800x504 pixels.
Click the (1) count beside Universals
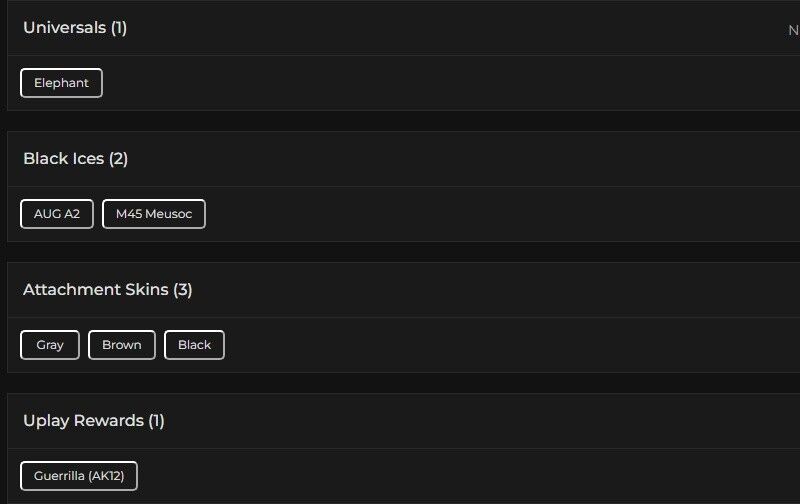[x=119, y=28]
